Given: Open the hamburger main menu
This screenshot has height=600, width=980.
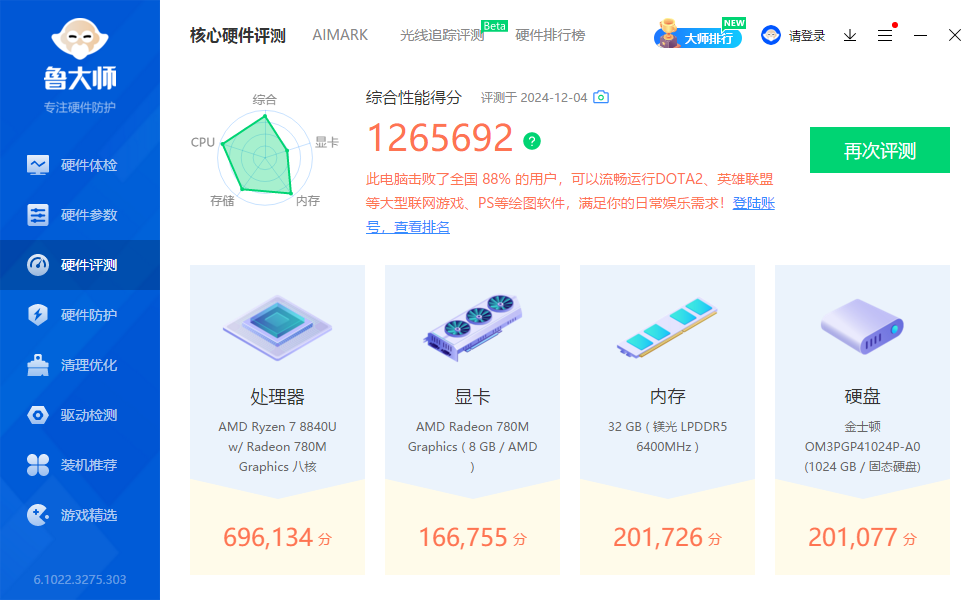Looking at the screenshot, I should point(885,35).
